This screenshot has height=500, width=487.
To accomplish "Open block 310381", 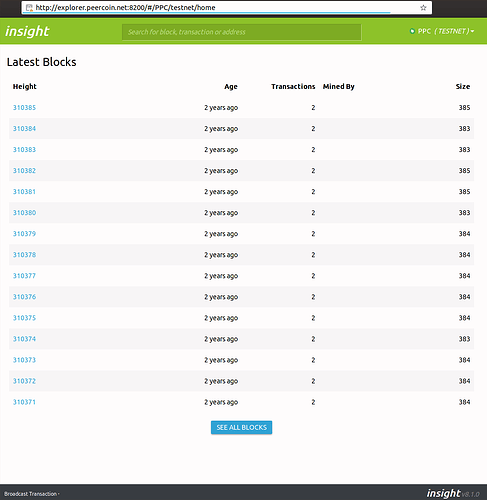I will pyautogui.click(x=24, y=192).
